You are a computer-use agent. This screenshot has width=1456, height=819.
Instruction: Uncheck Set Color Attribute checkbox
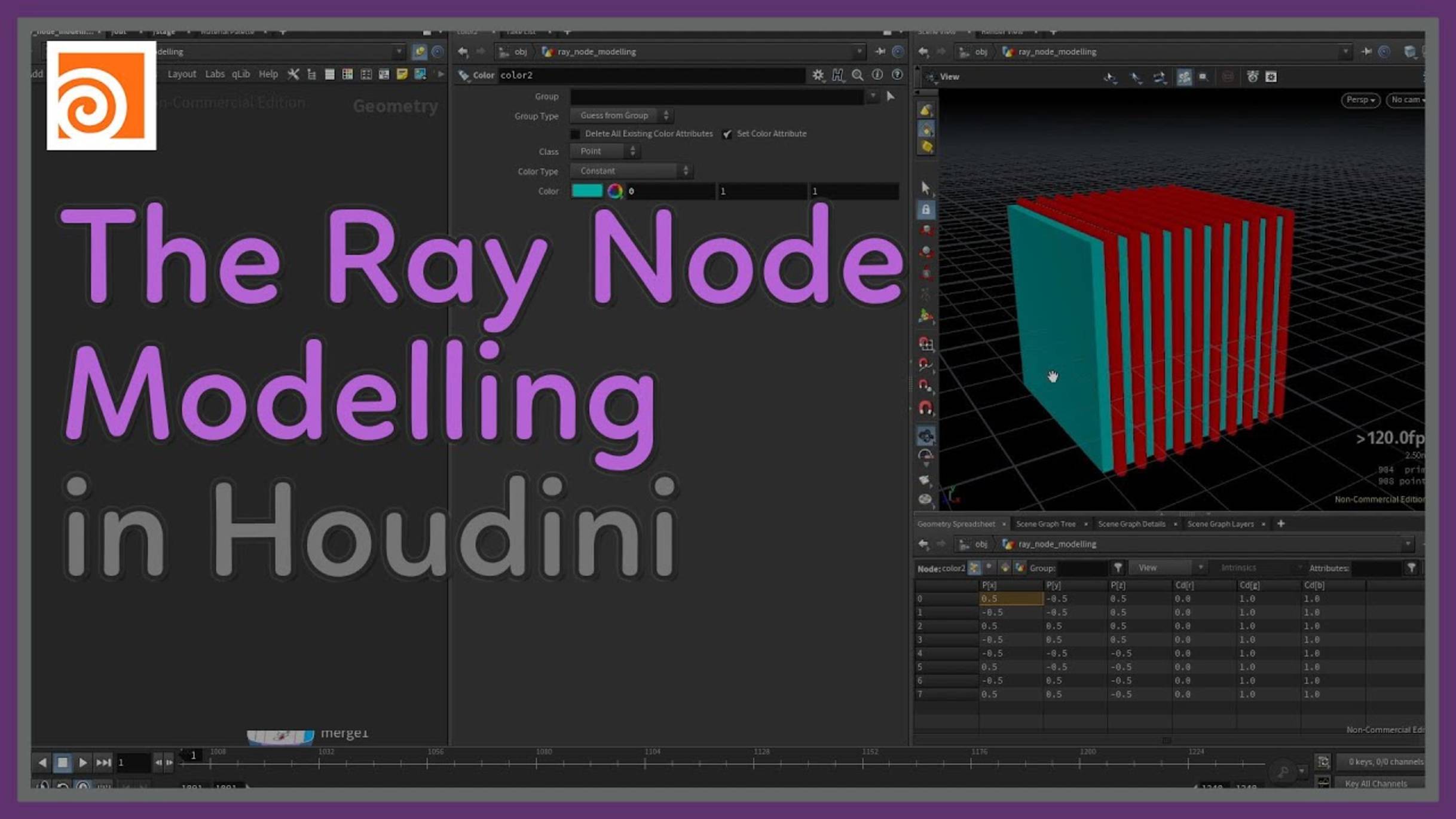point(727,134)
